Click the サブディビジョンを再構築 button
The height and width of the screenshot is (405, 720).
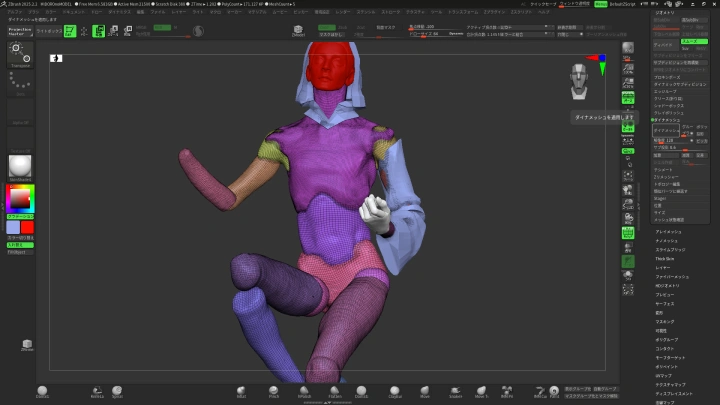[680, 62]
